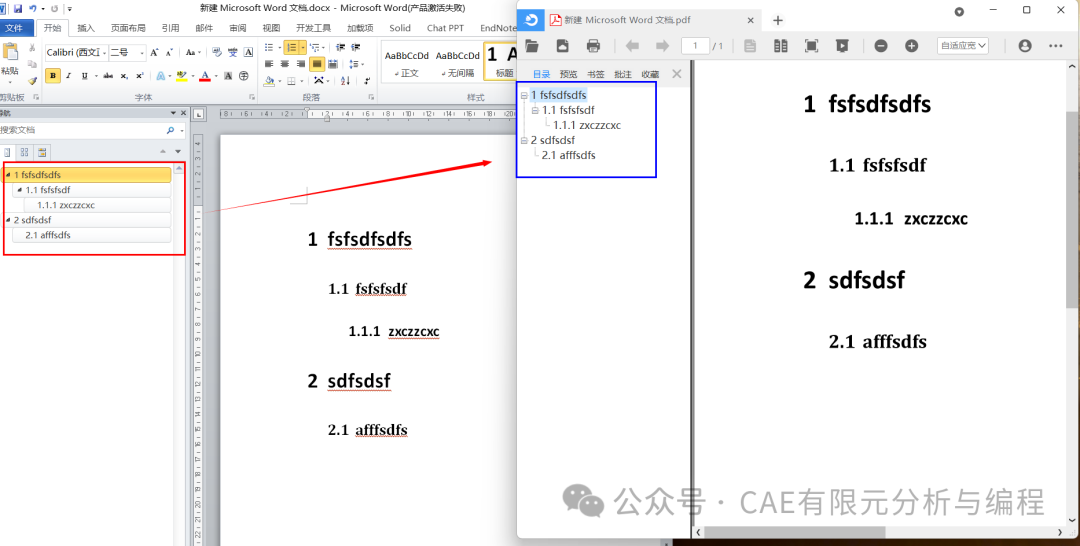Click the Cut scissors icon
The height and width of the screenshot is (546, 1080).
(32, 48)
